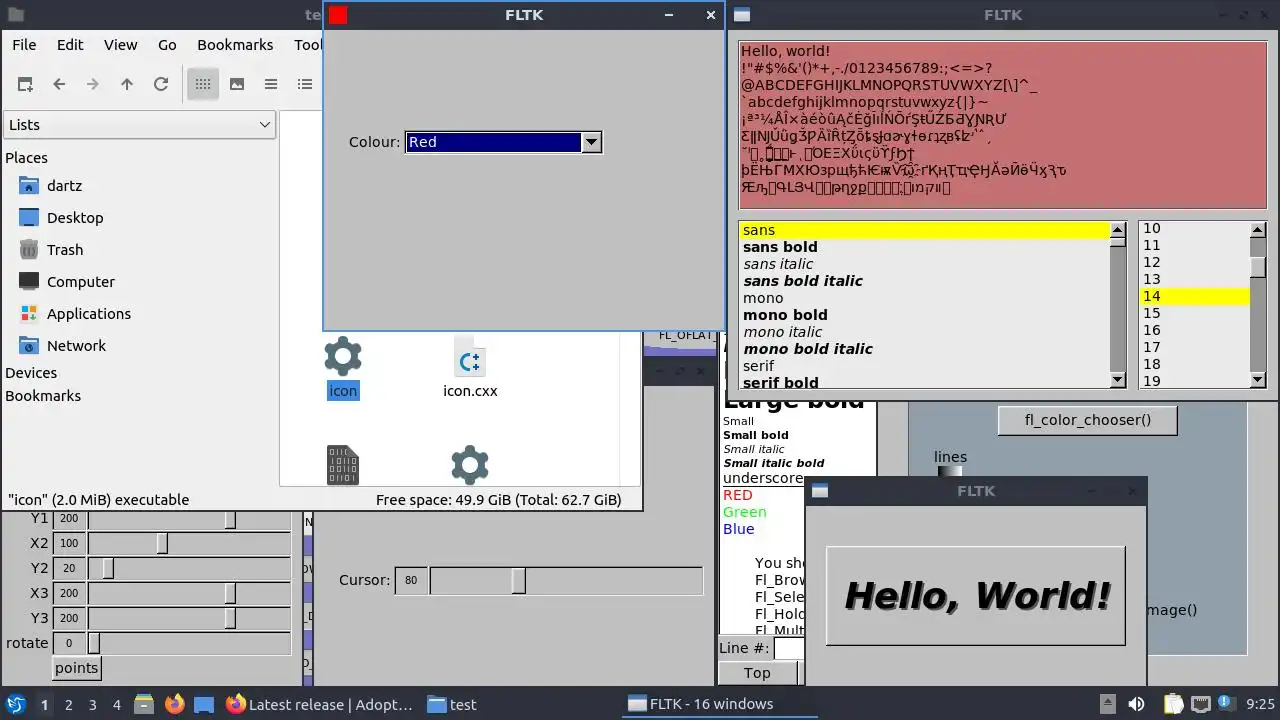Go back in the file manager

pos(59,84)
